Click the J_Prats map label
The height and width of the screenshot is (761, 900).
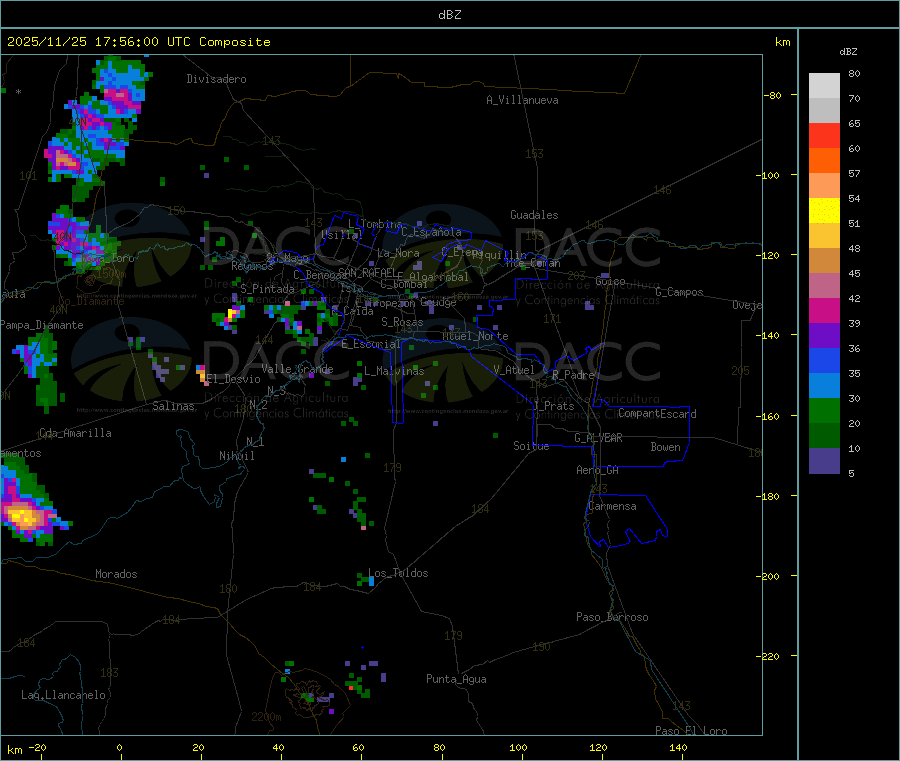click(554, 406)
